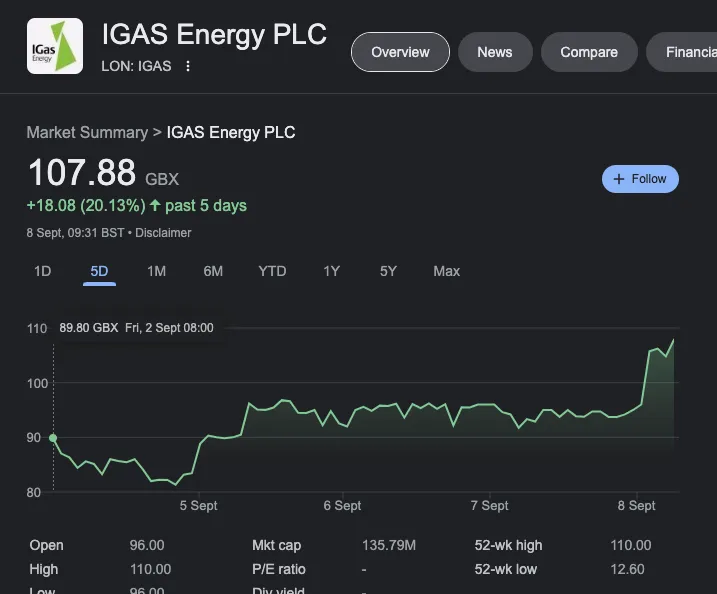
Task: Open the Market Summary breadcrumb link
Action: click(x=87, y=133)
